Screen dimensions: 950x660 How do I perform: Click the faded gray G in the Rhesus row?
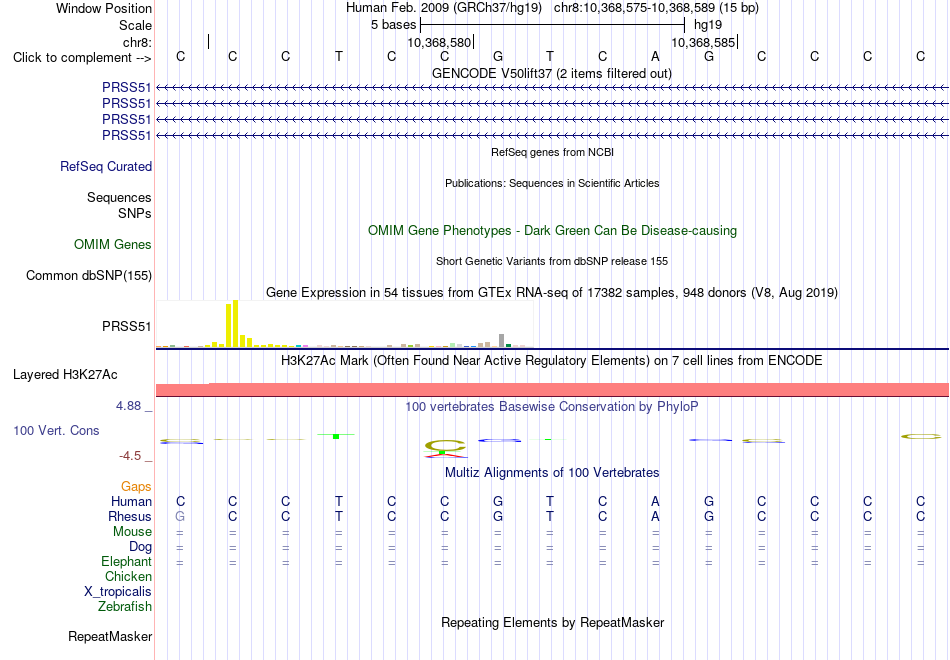180,516
